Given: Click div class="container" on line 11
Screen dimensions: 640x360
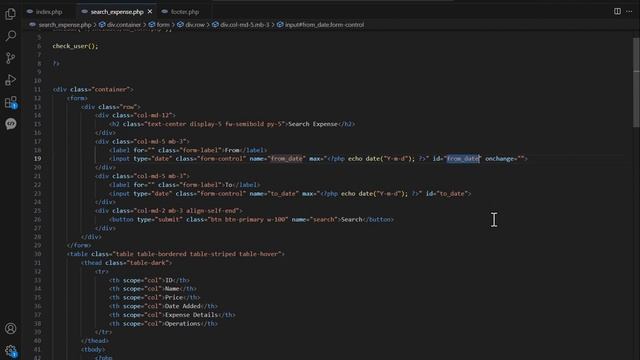Looking at the screenshot, I should pyautogui.click(x=93, y=89).
